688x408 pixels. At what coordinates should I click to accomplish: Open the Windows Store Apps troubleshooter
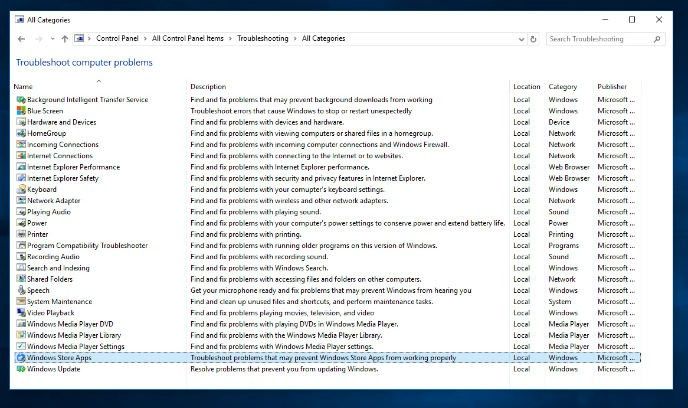58,357
